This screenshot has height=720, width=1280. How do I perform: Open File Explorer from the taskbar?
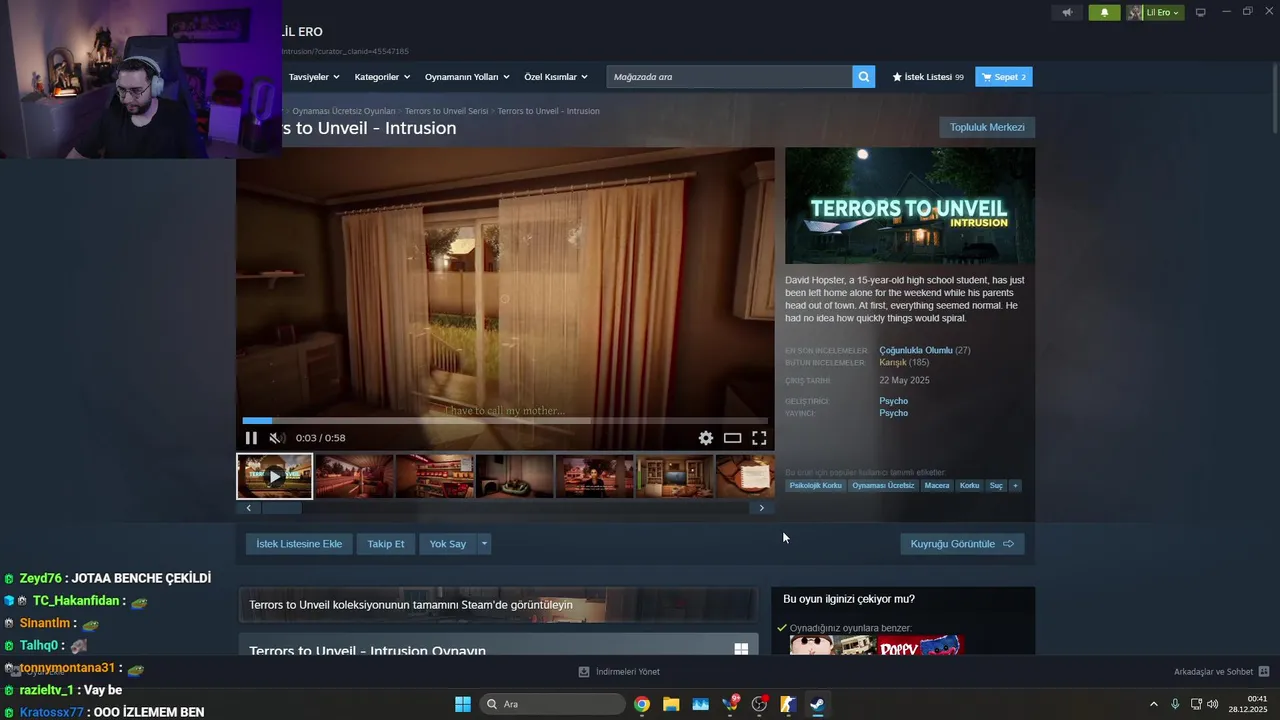(671, 704)
